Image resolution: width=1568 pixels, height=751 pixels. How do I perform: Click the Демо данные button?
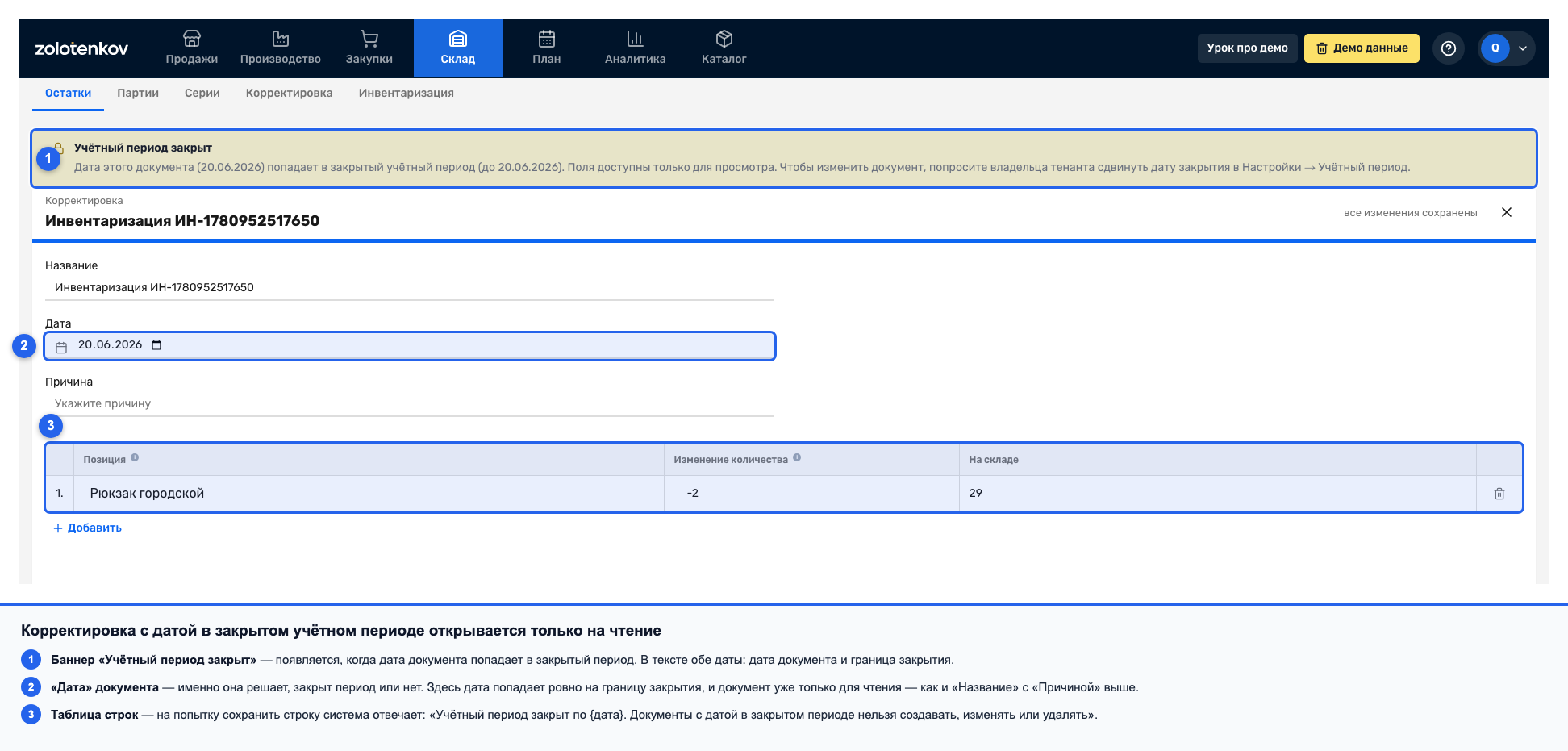click(1362, 48)
